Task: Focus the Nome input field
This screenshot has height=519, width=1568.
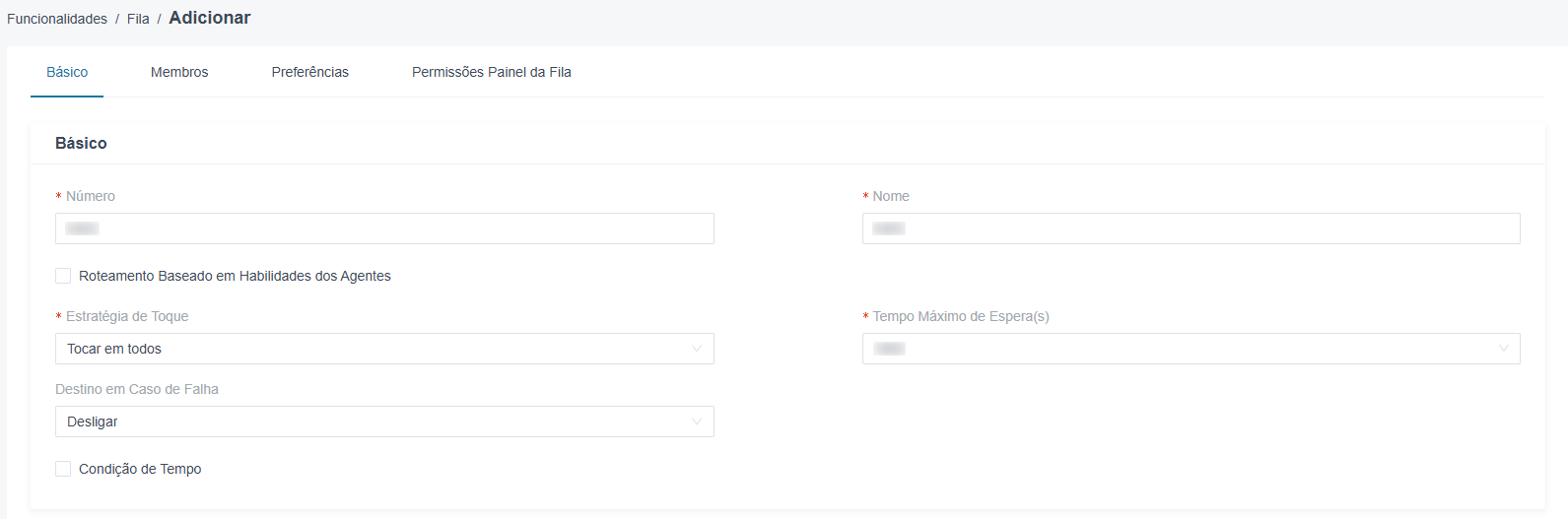Action: coord(1192,228)
